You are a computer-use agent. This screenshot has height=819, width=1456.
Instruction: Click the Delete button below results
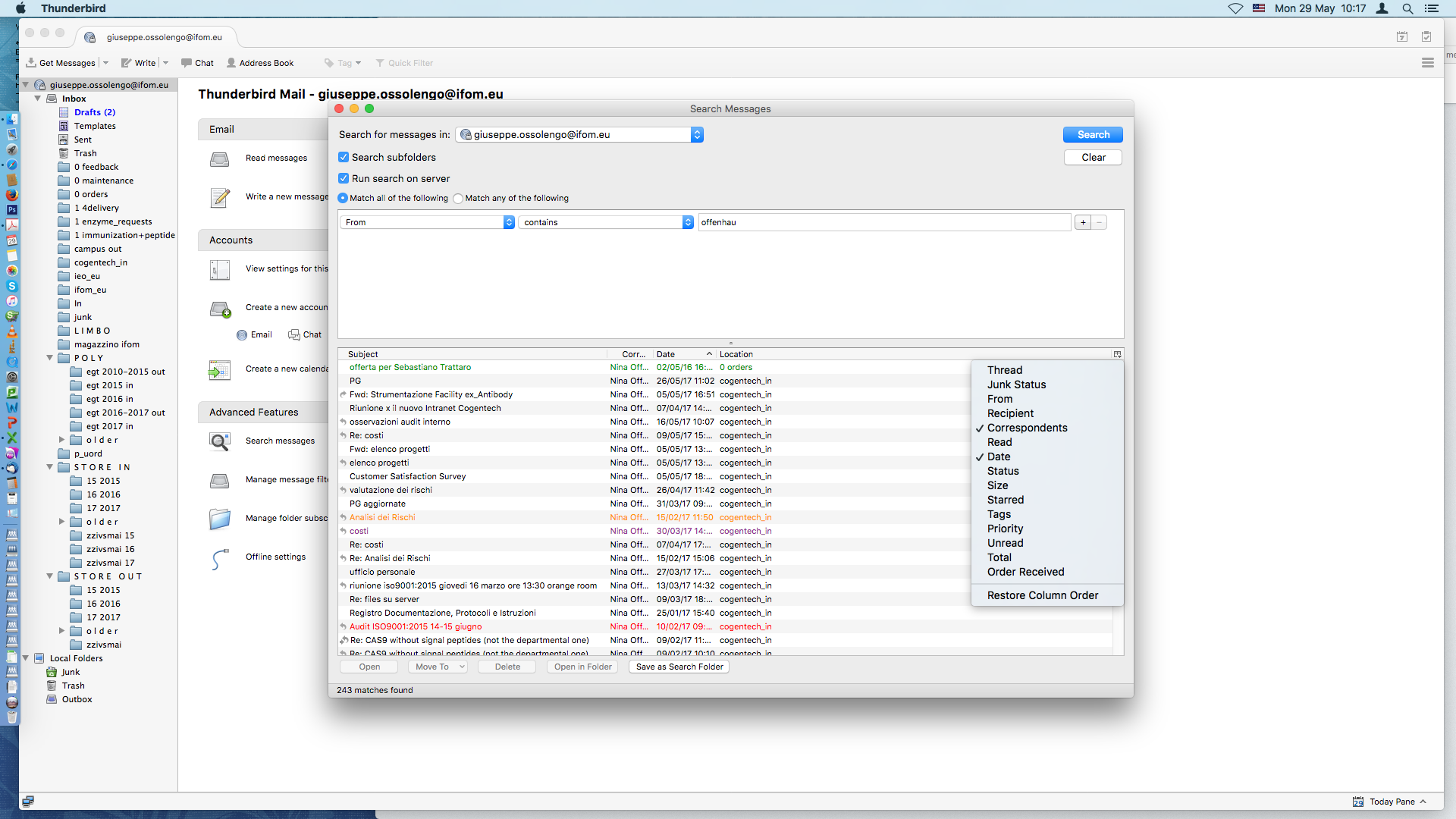click(x=507, y=667)
